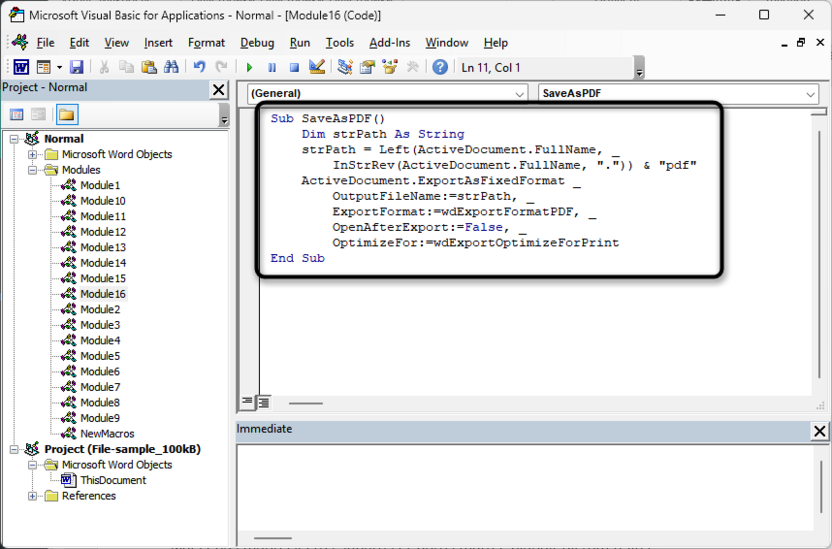
Task: Close the Project - Normal panel
Action: point(219,90)
